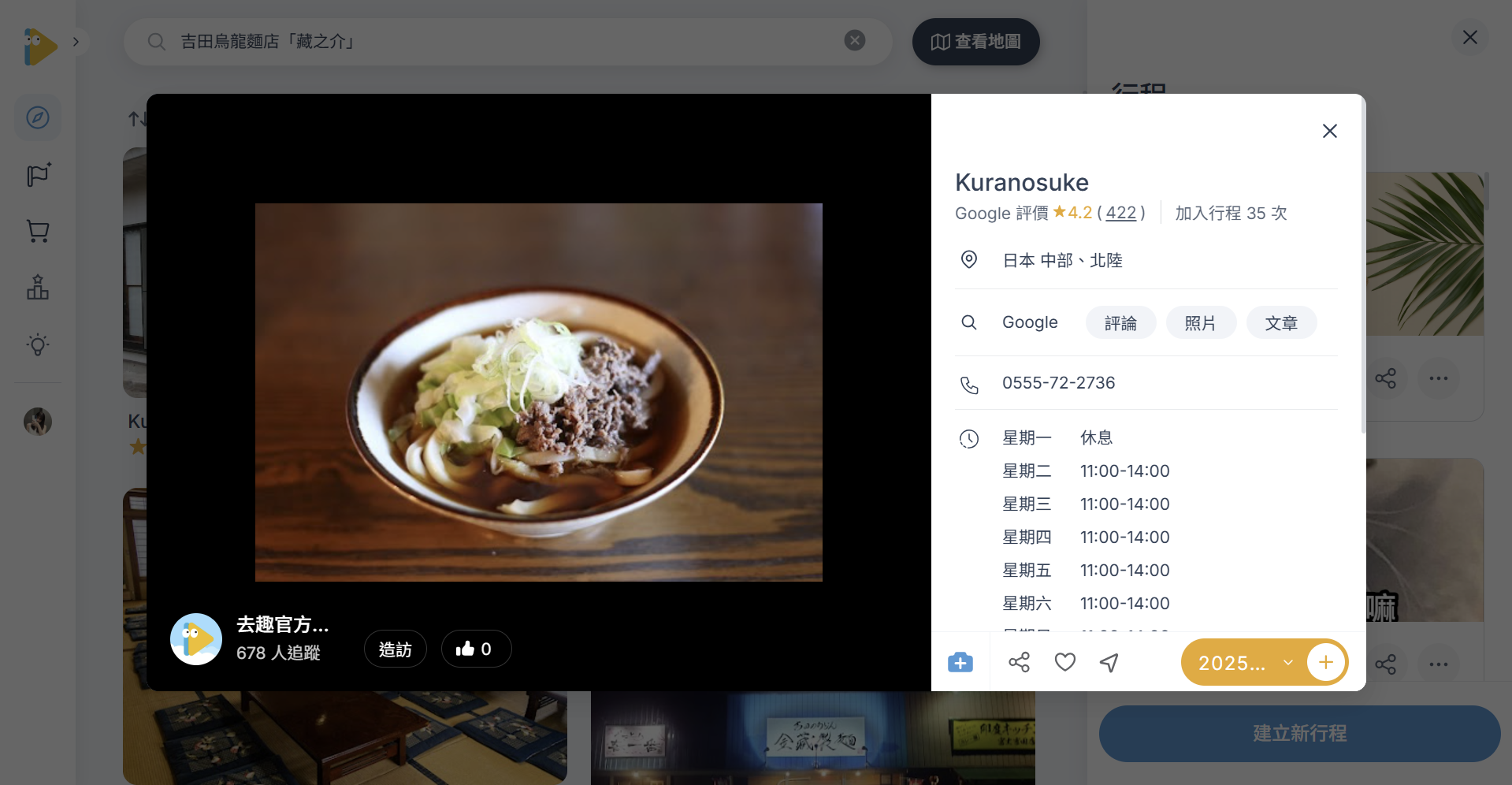Click the 造訪 follow button toggle
This screenshot has height=785, width=1512.
395,648
